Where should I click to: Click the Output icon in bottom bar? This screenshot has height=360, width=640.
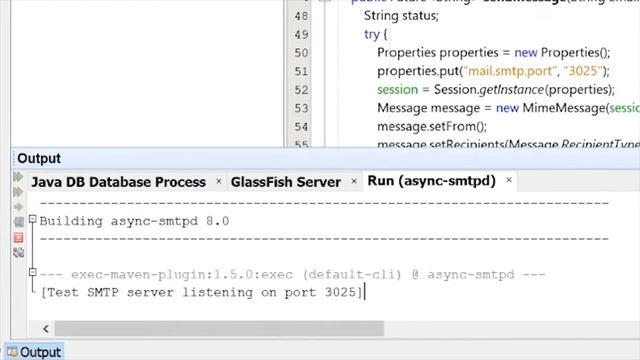[12, 352]
